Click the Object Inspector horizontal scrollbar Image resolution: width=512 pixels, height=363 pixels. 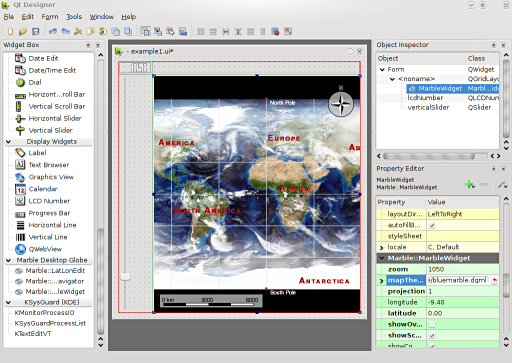click(429, 156)
